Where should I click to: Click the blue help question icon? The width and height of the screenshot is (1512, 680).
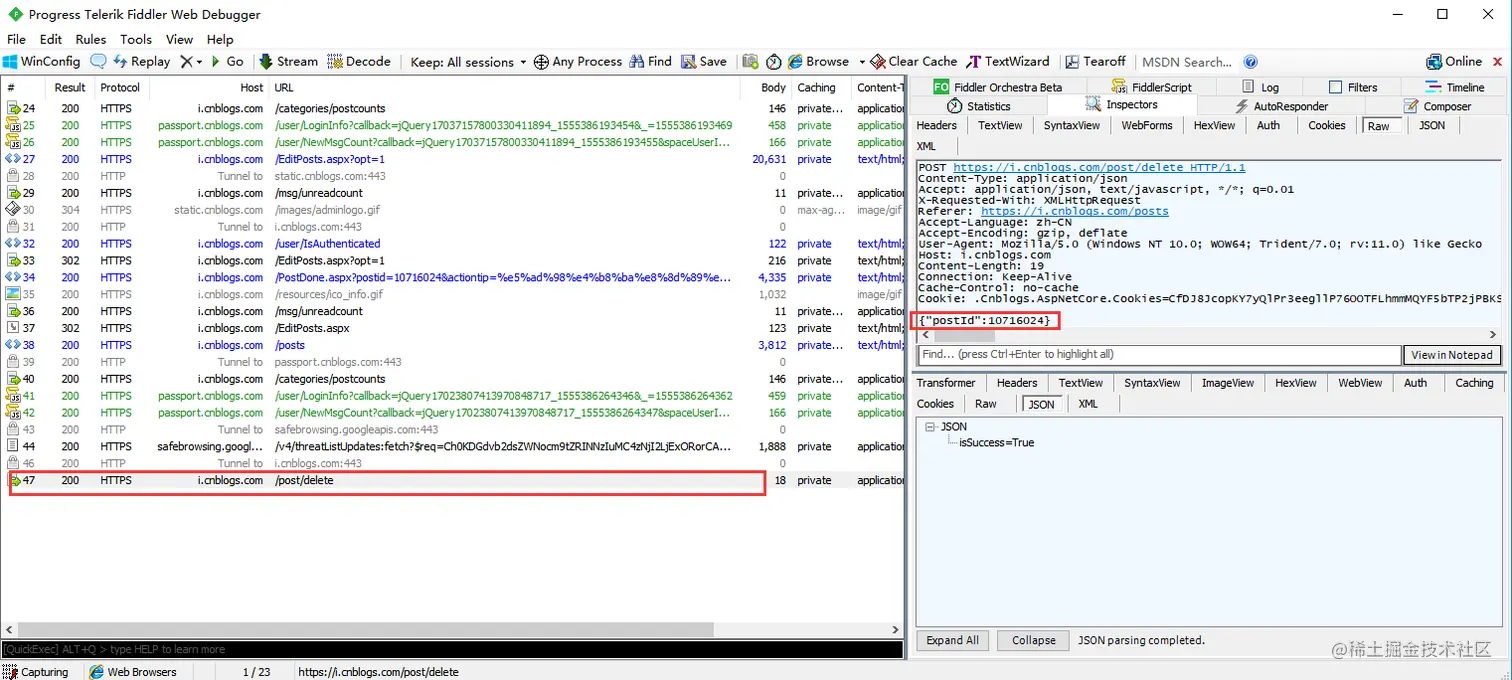[1250, 62]
